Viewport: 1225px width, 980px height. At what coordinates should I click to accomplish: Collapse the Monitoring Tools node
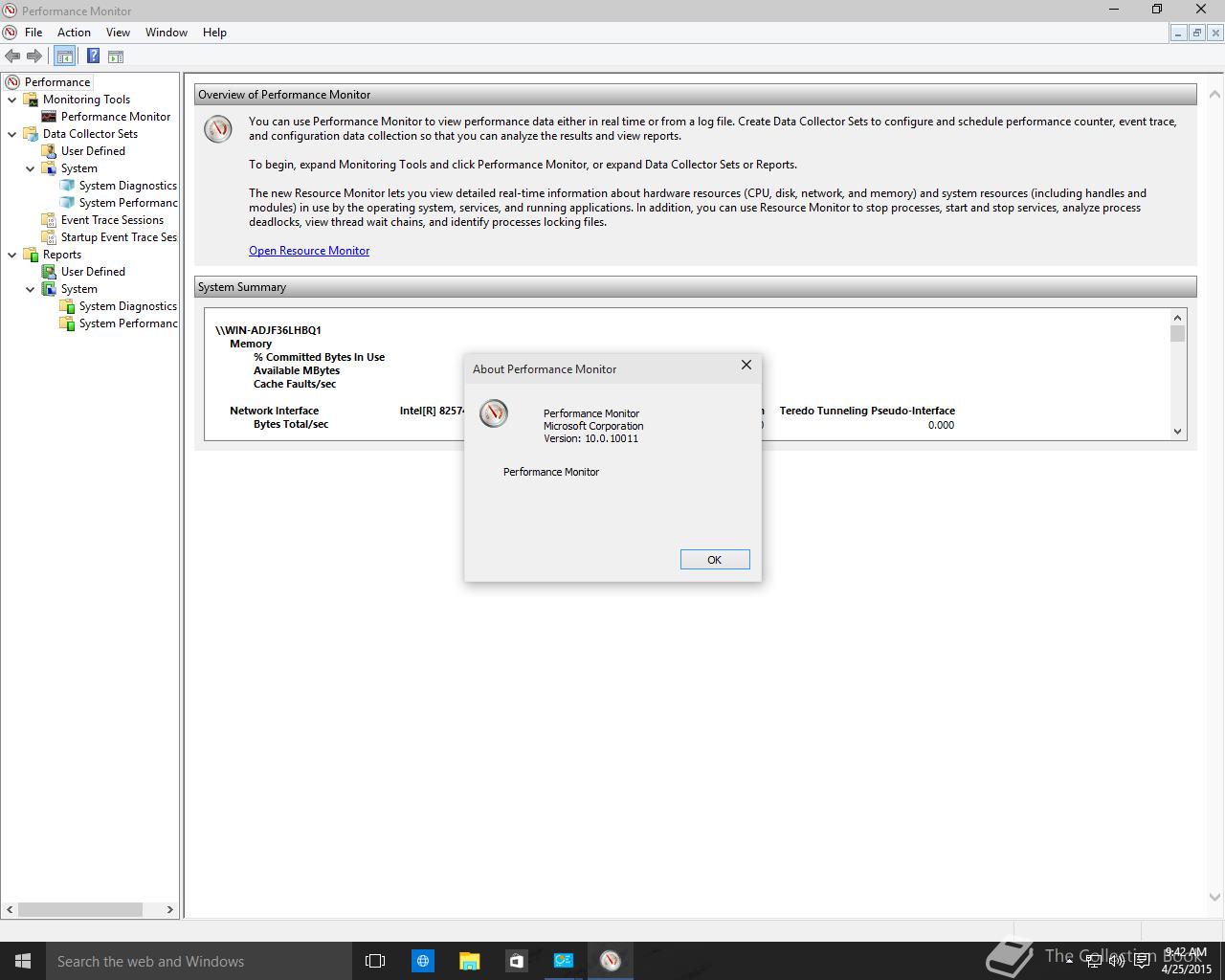coord(12,100)
